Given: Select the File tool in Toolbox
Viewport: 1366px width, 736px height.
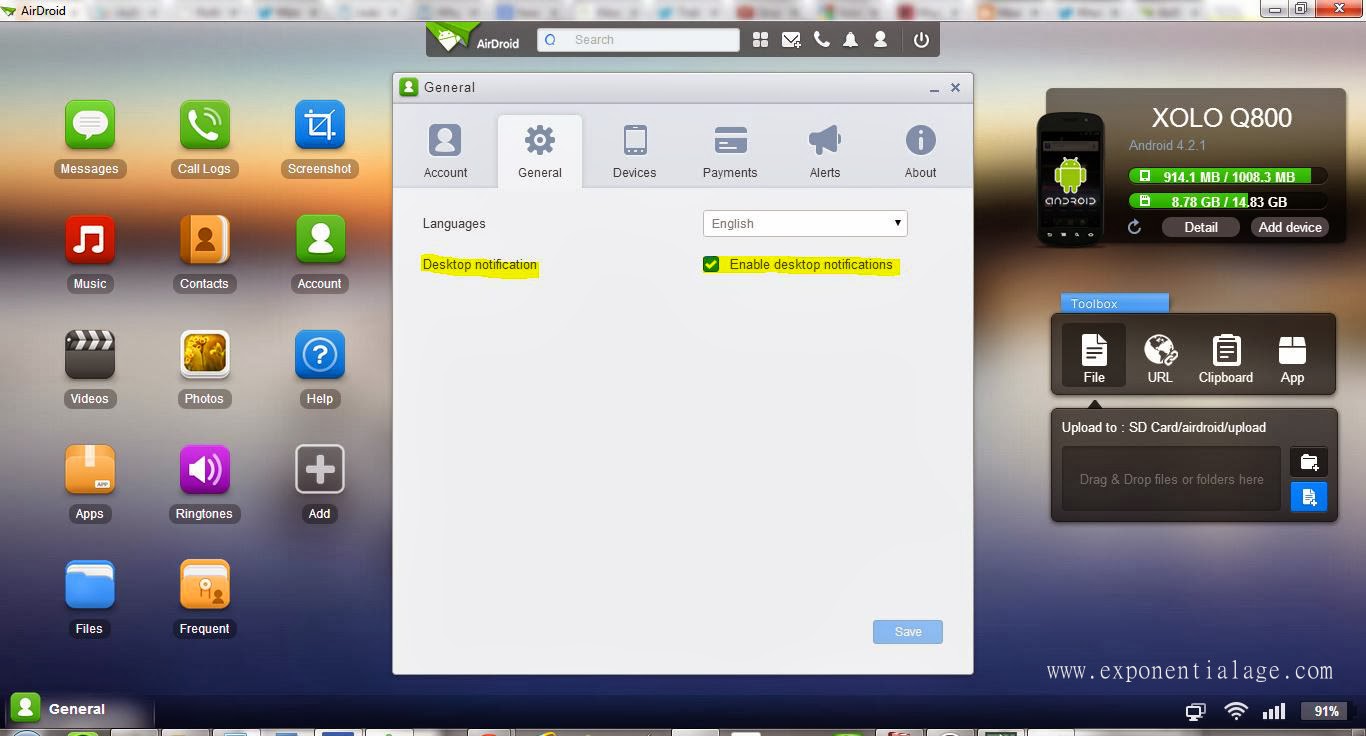Looking at the screenshot, I should click(x=1094, y=356).
